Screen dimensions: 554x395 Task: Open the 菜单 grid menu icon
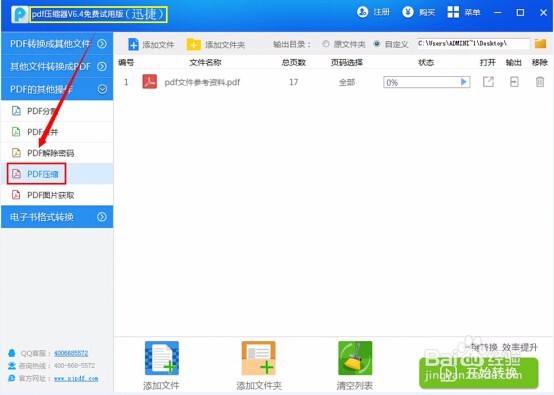click(x=453, y=12)
